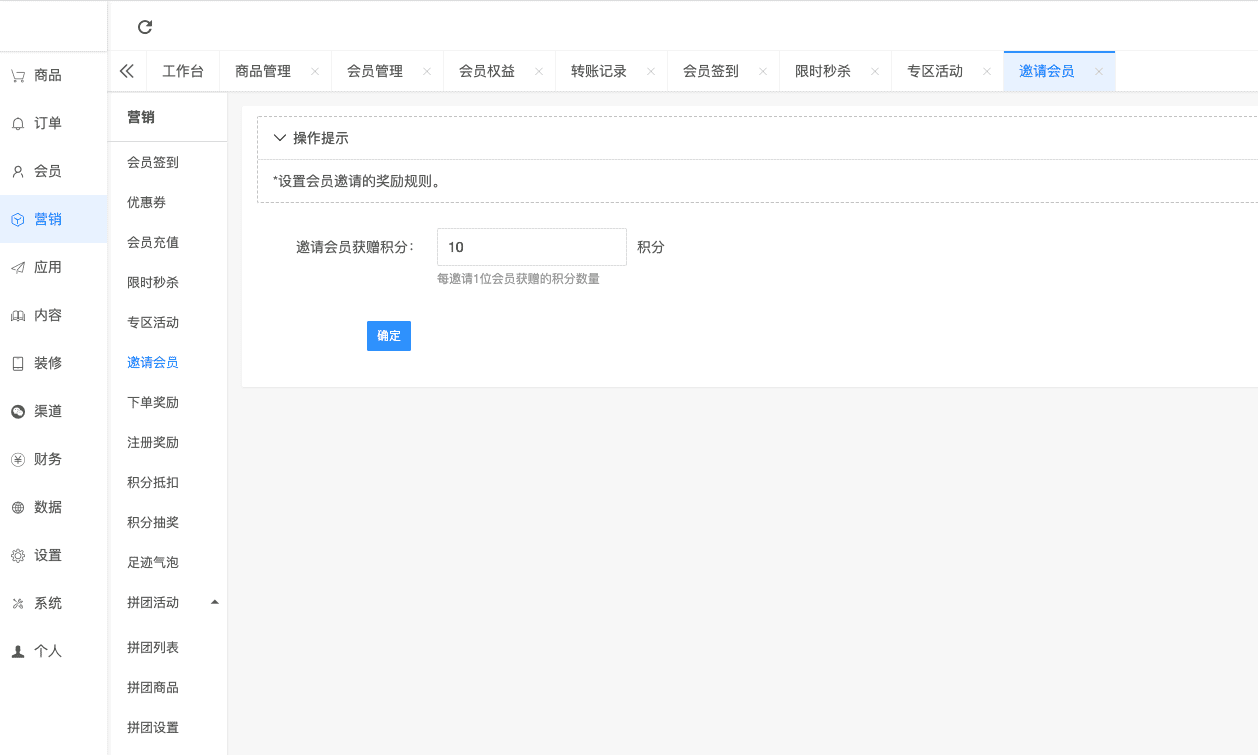Close the 转账记录 tab

(651, 71)
